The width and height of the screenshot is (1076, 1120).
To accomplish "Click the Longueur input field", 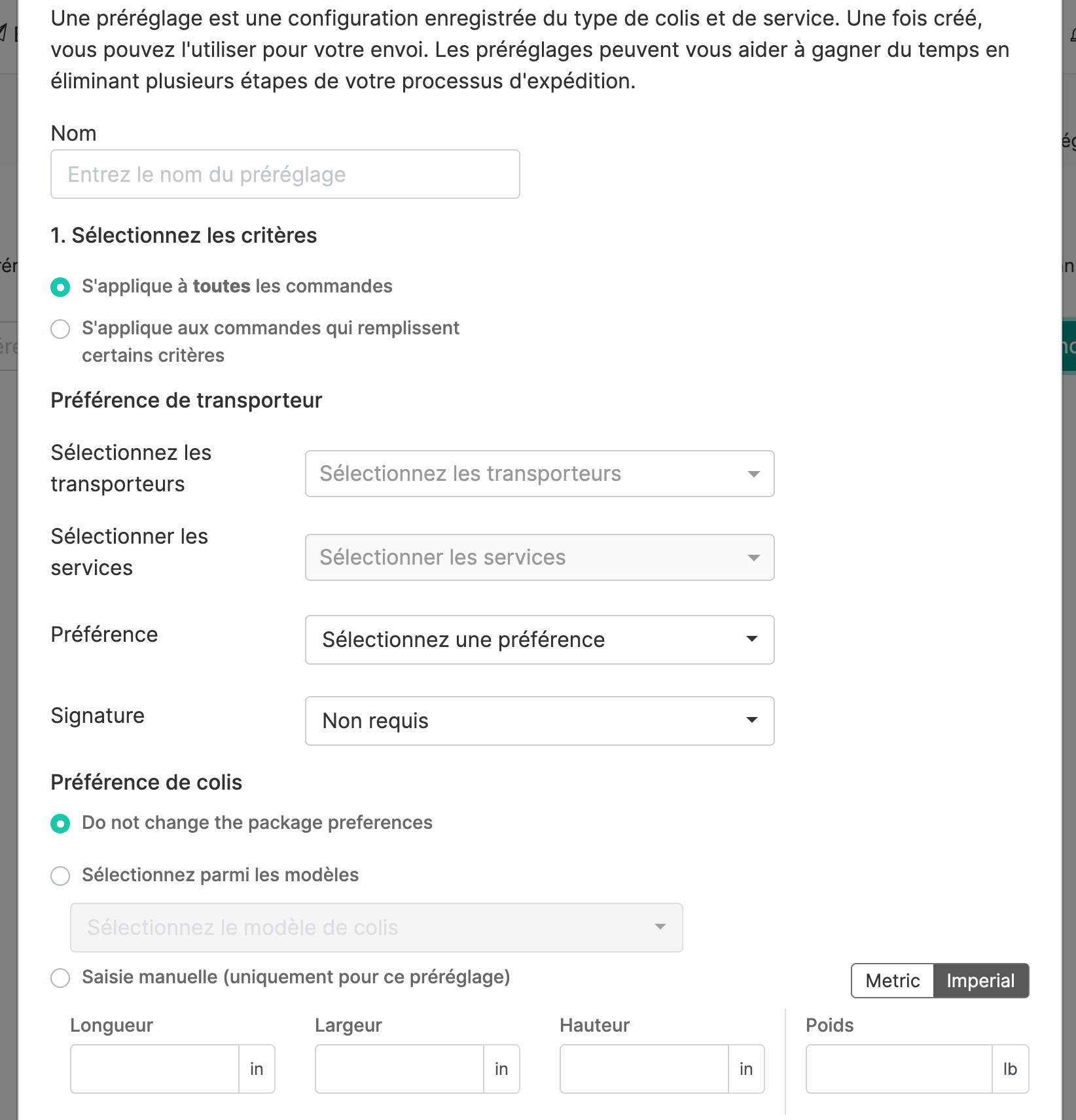I will [x=154, y=1069].
